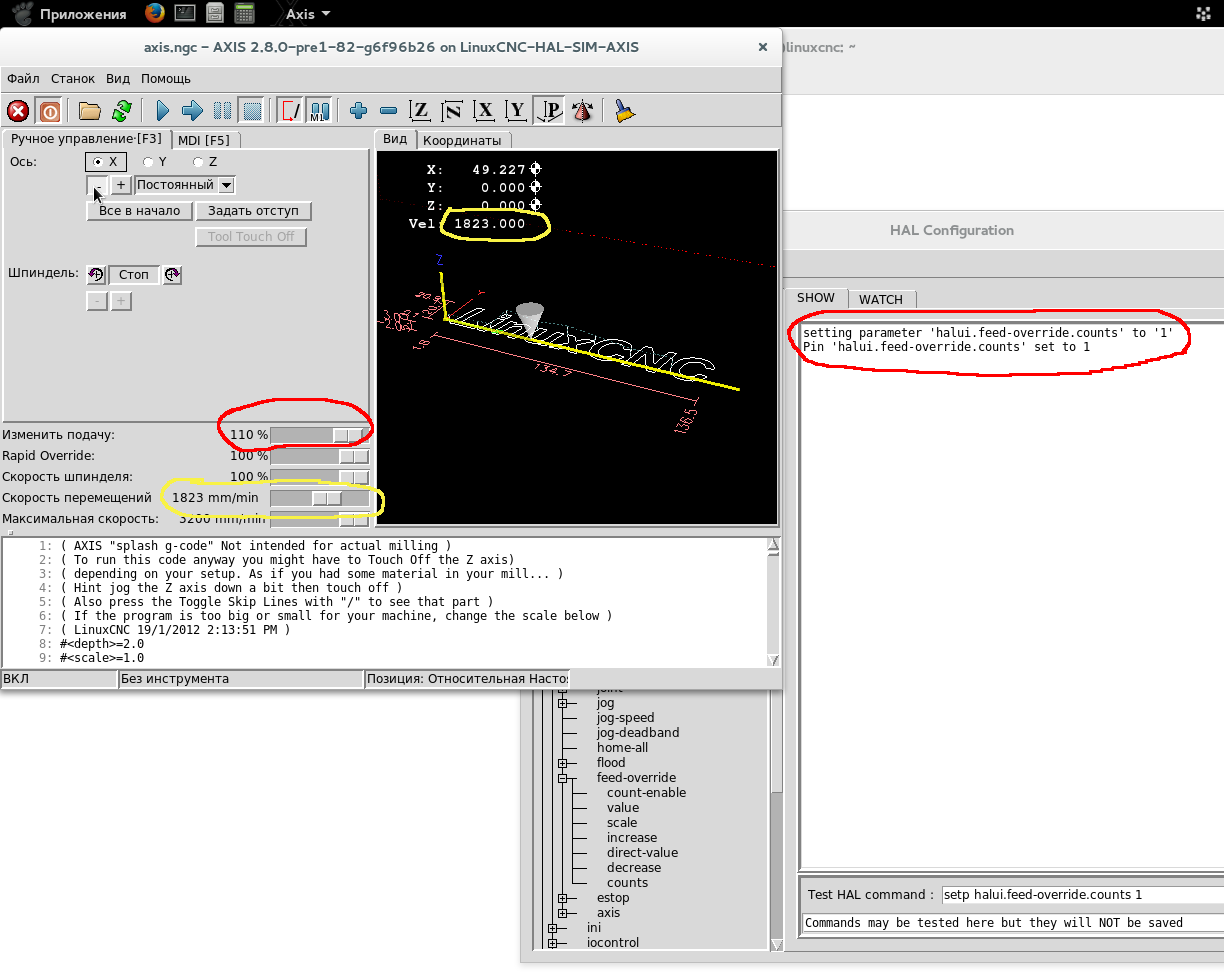Start spindle clockwise icon right of Стоп
Viewport: 1224px width, 977px height.
(x=172, y=274)
